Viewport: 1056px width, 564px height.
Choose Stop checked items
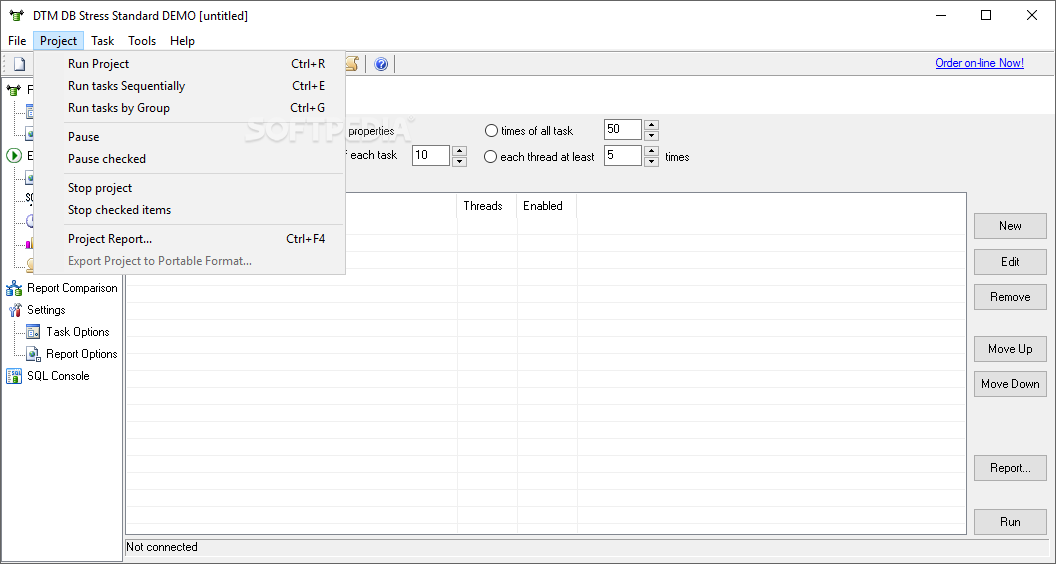tap(189, 210)
